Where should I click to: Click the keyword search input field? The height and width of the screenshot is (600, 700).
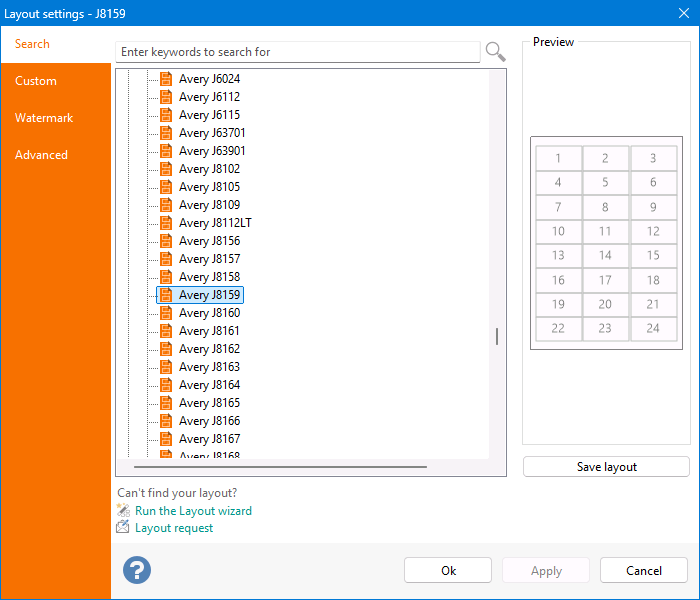click(298, 52)
